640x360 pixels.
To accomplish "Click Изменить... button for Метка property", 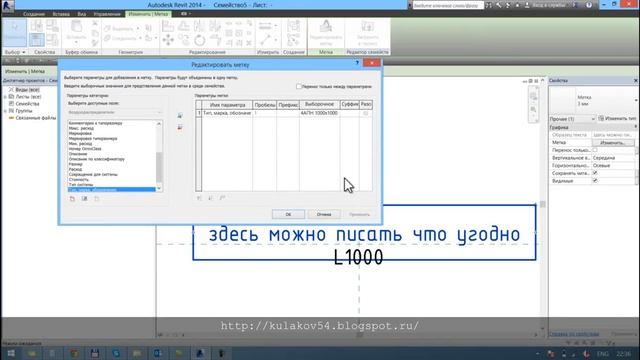I will coord(613,143).
